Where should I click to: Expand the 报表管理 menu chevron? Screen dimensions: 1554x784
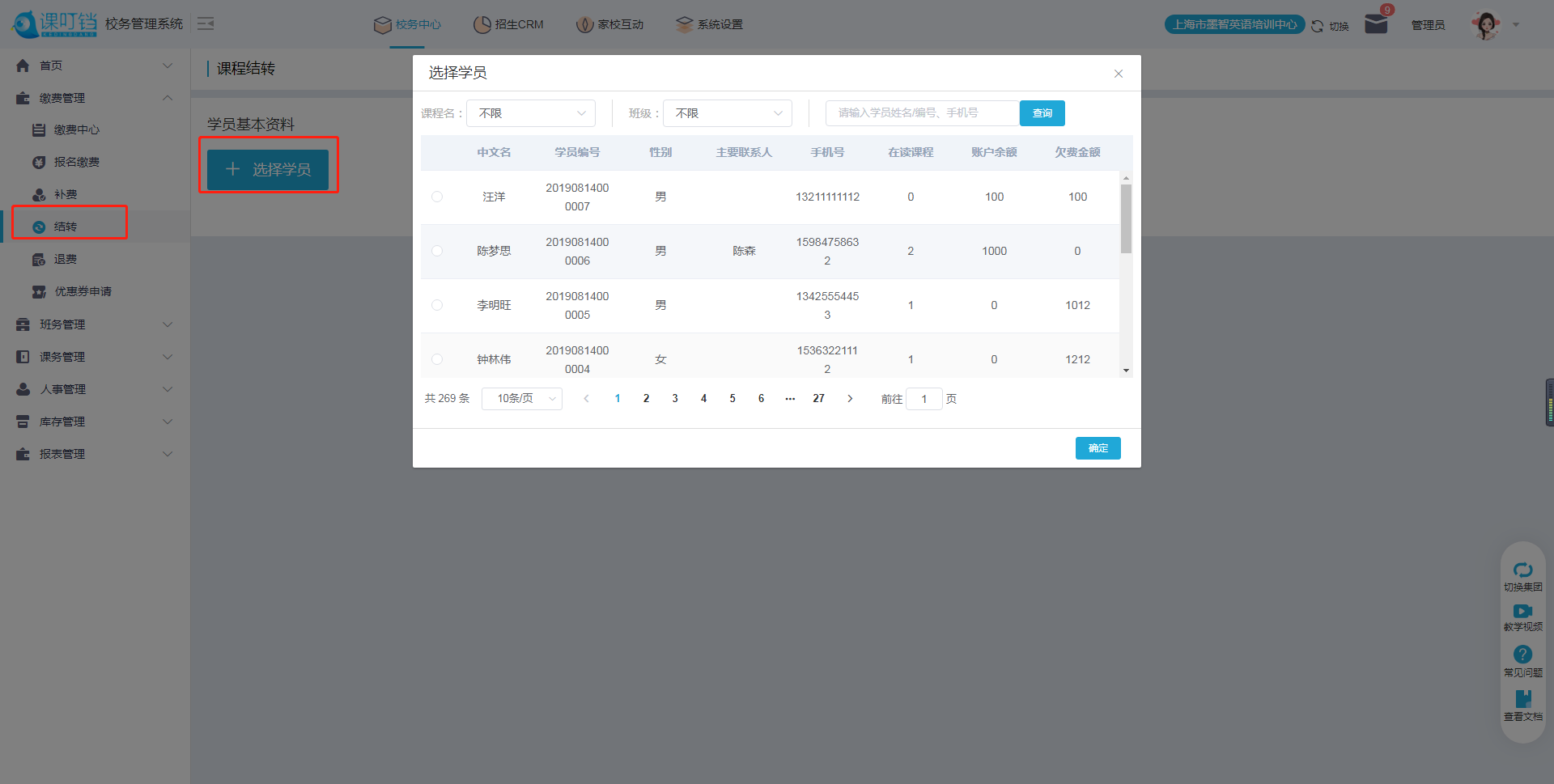[168, 454]
